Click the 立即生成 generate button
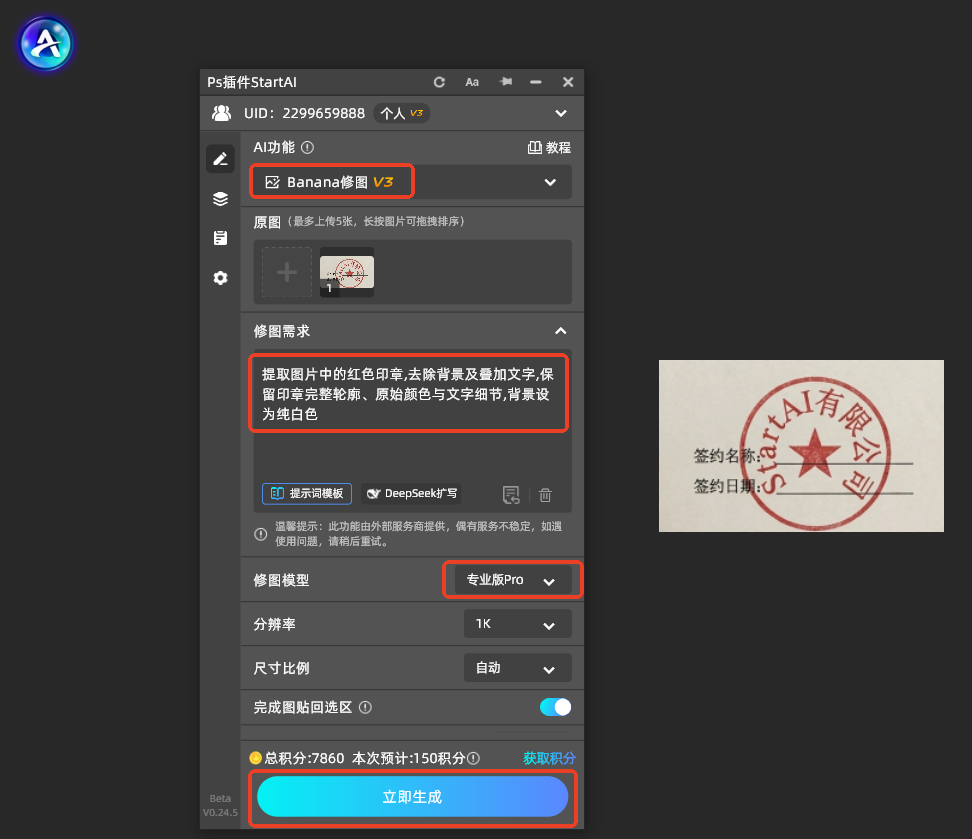972x839 pixels. click(x=412, y=797)
